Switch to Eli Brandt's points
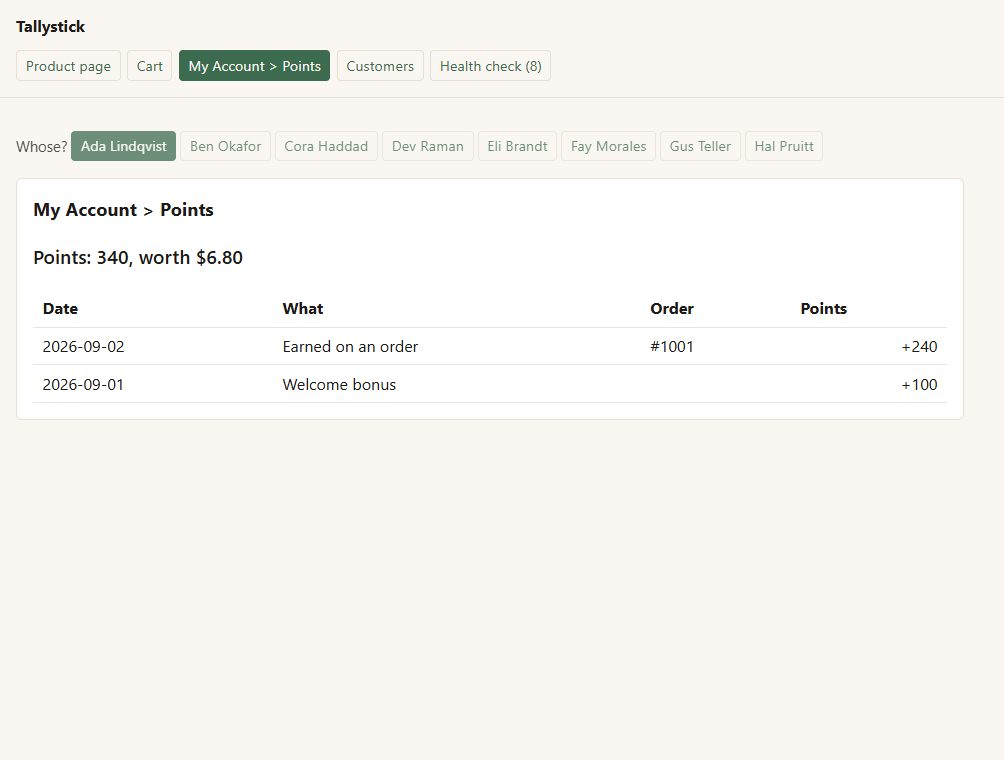Image resolution: width=1004 pixels, height=760 pixels. pos(517,146)
